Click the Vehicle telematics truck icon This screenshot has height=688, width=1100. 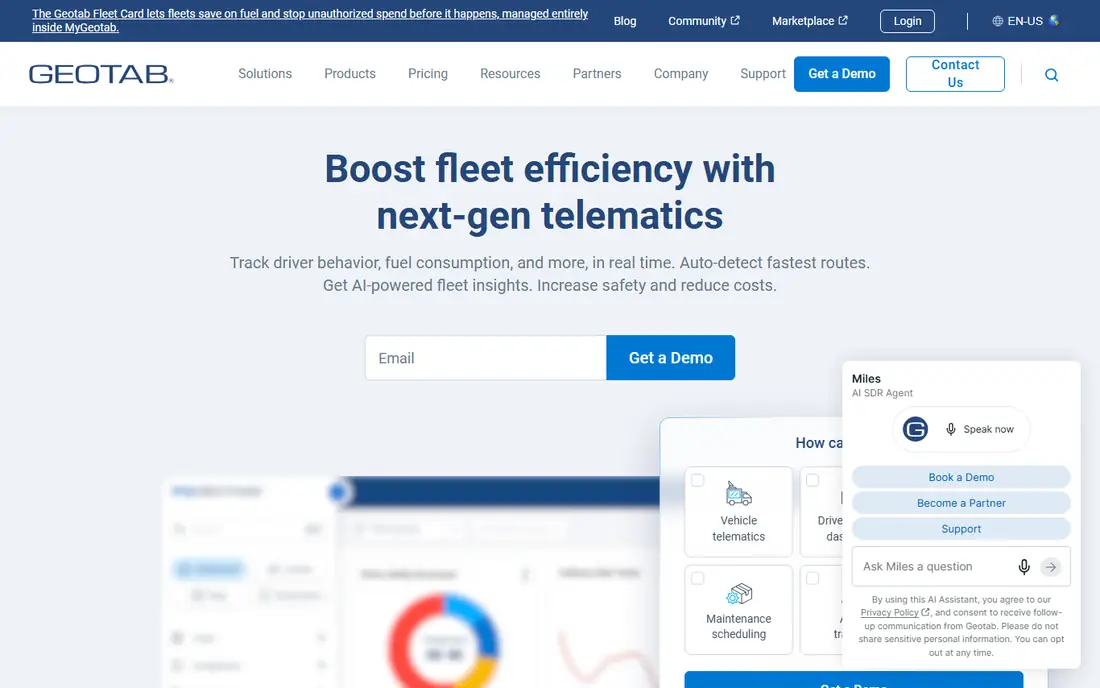click(738, 494)
